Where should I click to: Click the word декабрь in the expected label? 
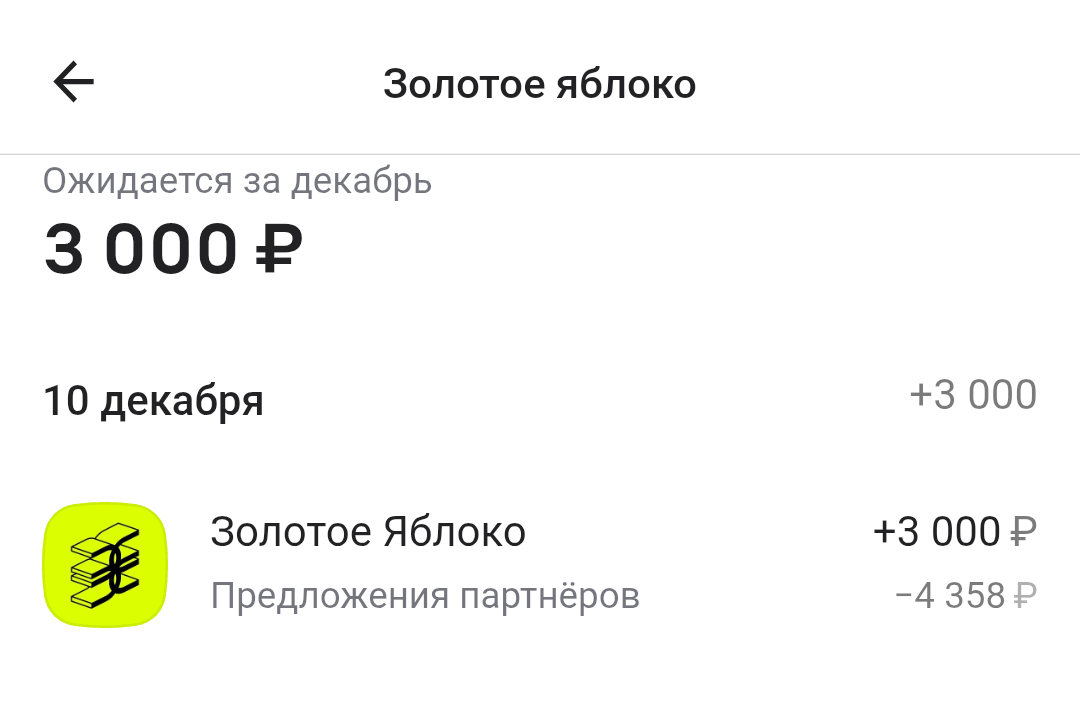pyautogui.click(x=361, y=182)
